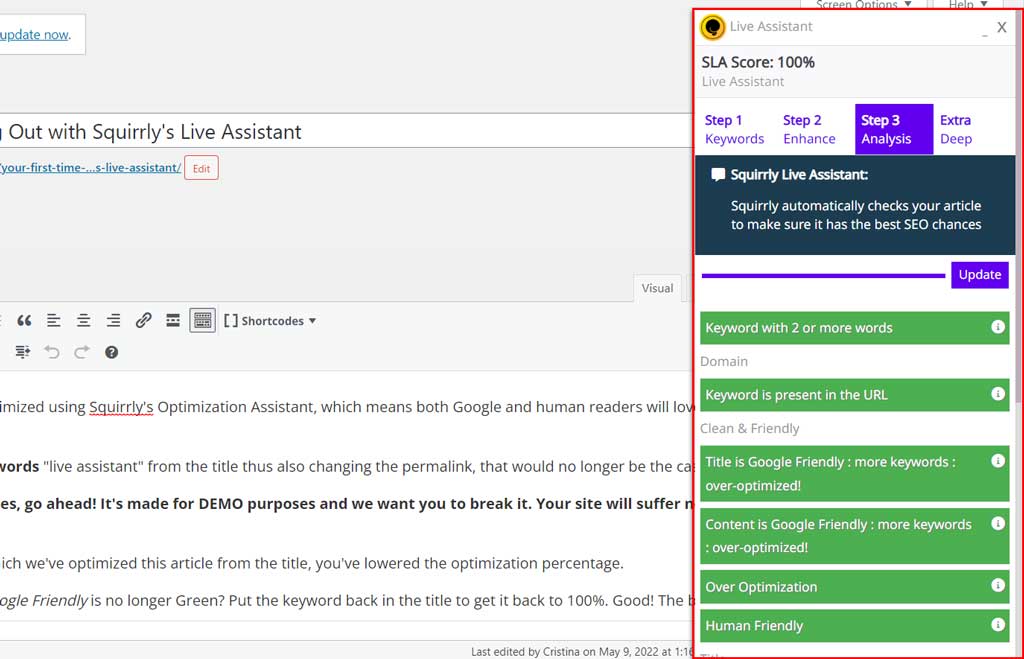Center align text in the editor
Viewport: 1024px width, 659px height.
click(x=84, y=321)
